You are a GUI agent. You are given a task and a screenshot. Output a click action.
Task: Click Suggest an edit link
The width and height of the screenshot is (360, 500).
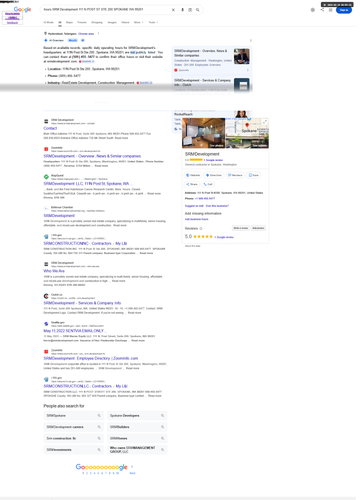[x=194, y=206]
